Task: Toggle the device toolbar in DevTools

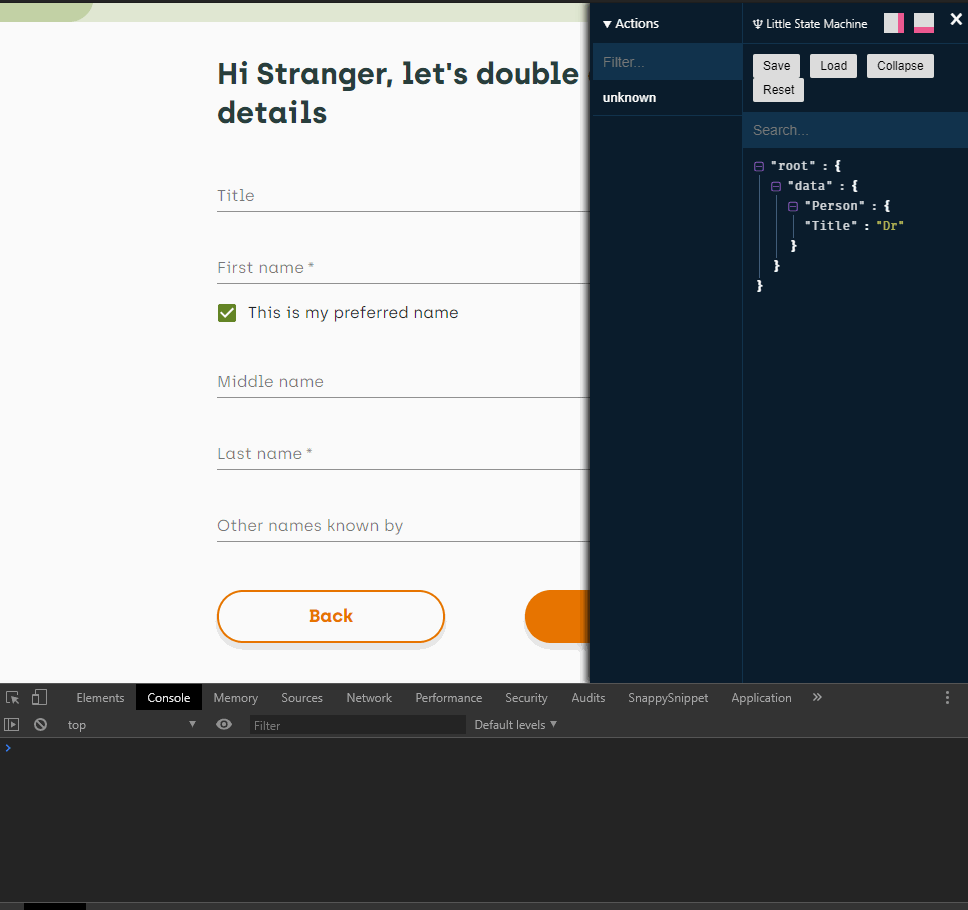Action: [x=38, y=697]
